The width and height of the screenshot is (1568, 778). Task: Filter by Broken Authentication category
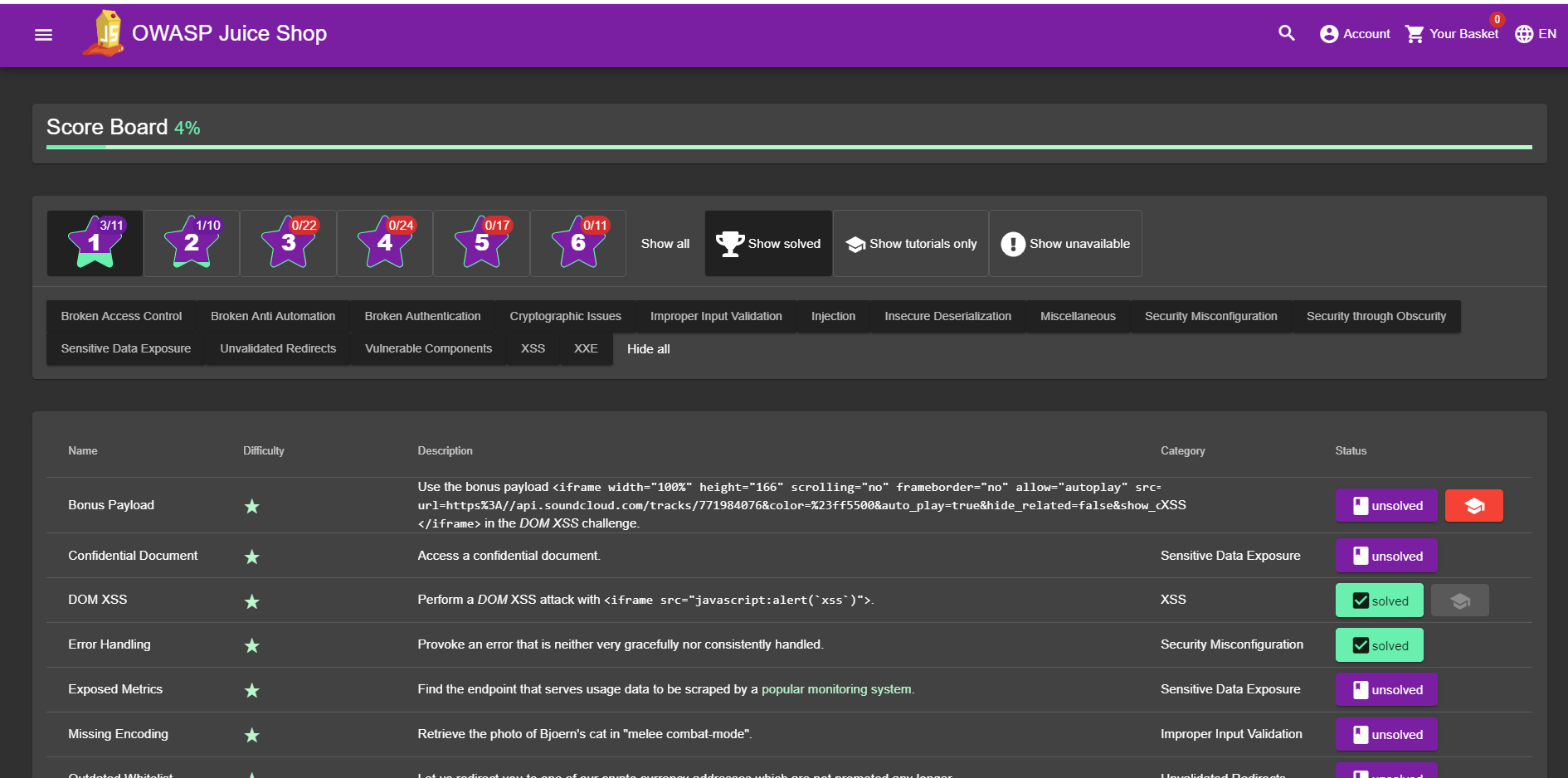coord(422,316)
